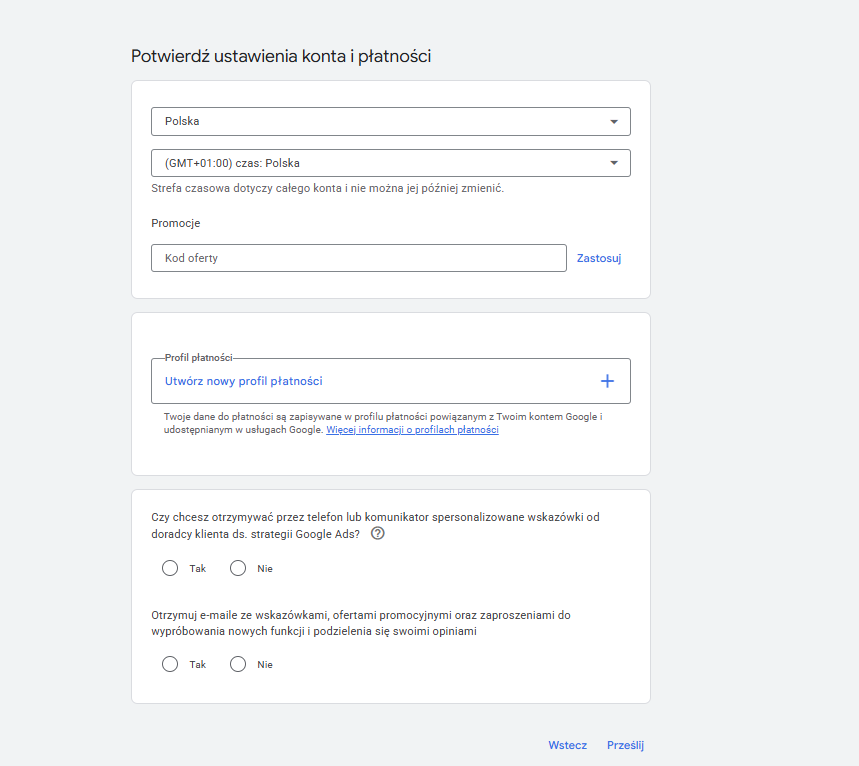This screenshot has width=859, height=766.
Task: Open the Polska country dropdown
Action: (x=380, y=121)
